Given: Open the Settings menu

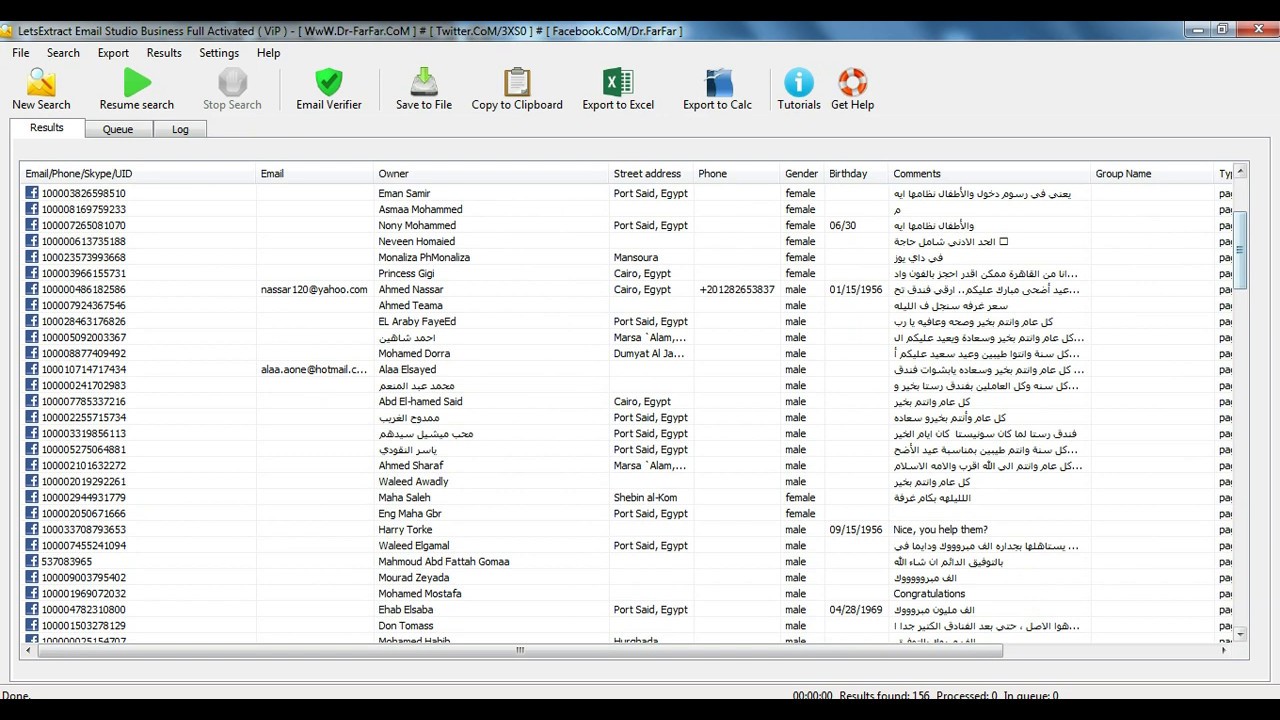Looking at the screenshot, I should click(x=219, y=53).
